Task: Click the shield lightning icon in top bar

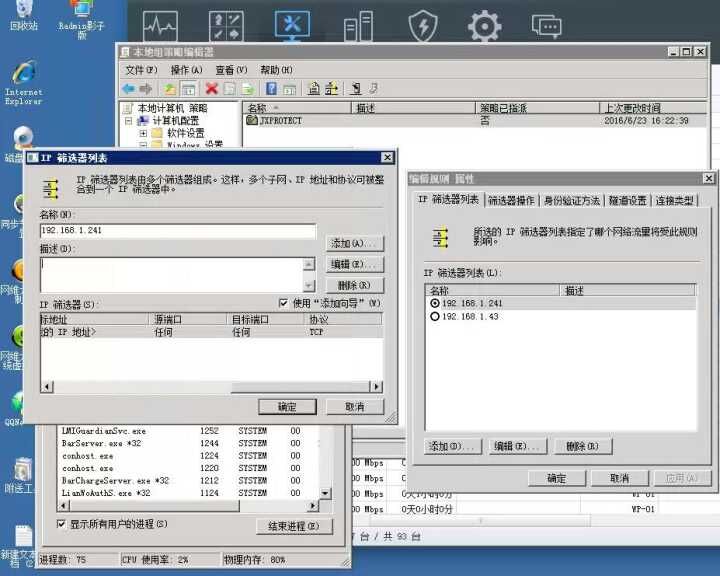Action: [423, 26]
